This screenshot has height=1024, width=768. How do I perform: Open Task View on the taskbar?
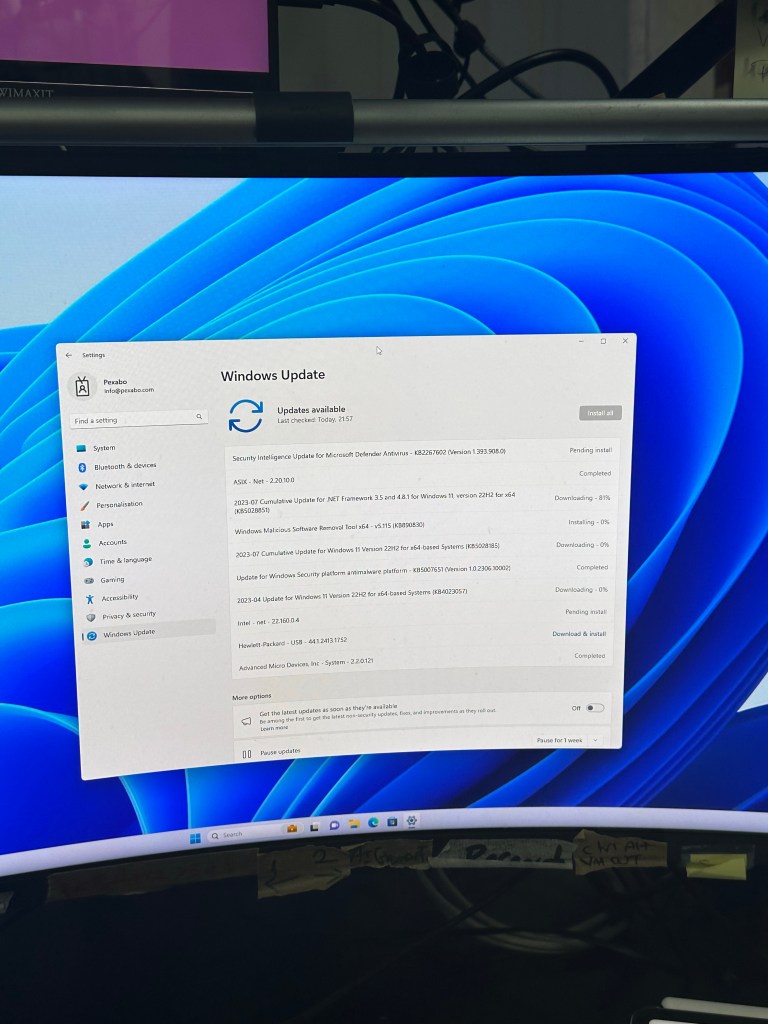(x=314, y=827)
